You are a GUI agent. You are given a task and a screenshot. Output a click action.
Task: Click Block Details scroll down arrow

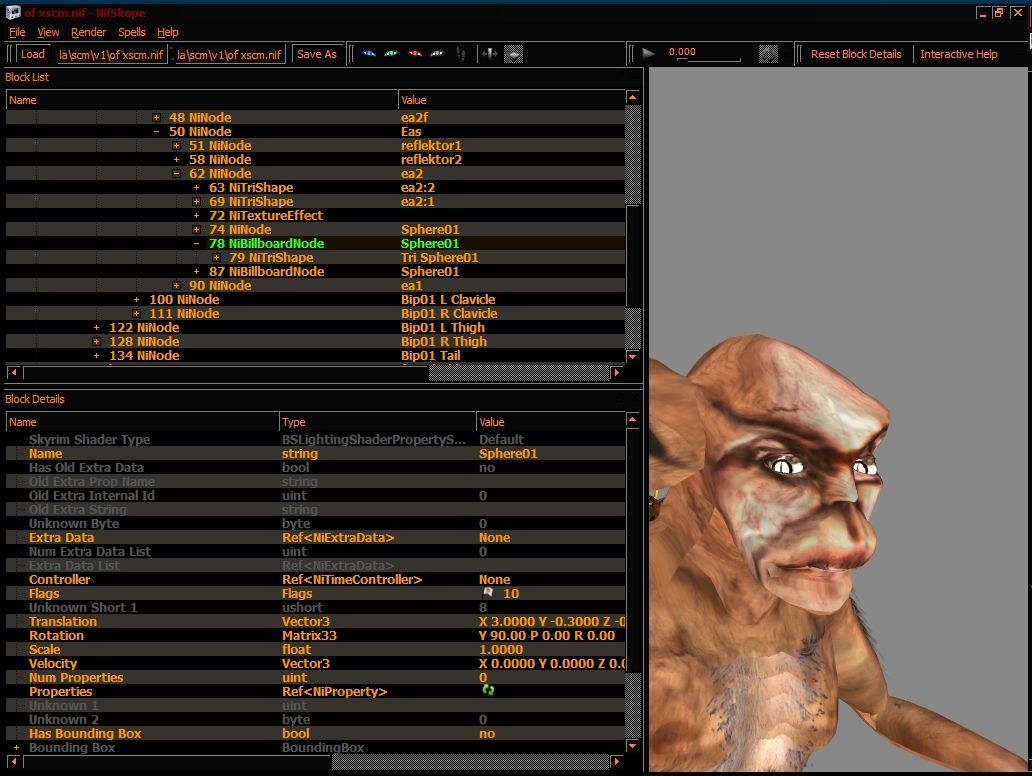tap(632, 746)
